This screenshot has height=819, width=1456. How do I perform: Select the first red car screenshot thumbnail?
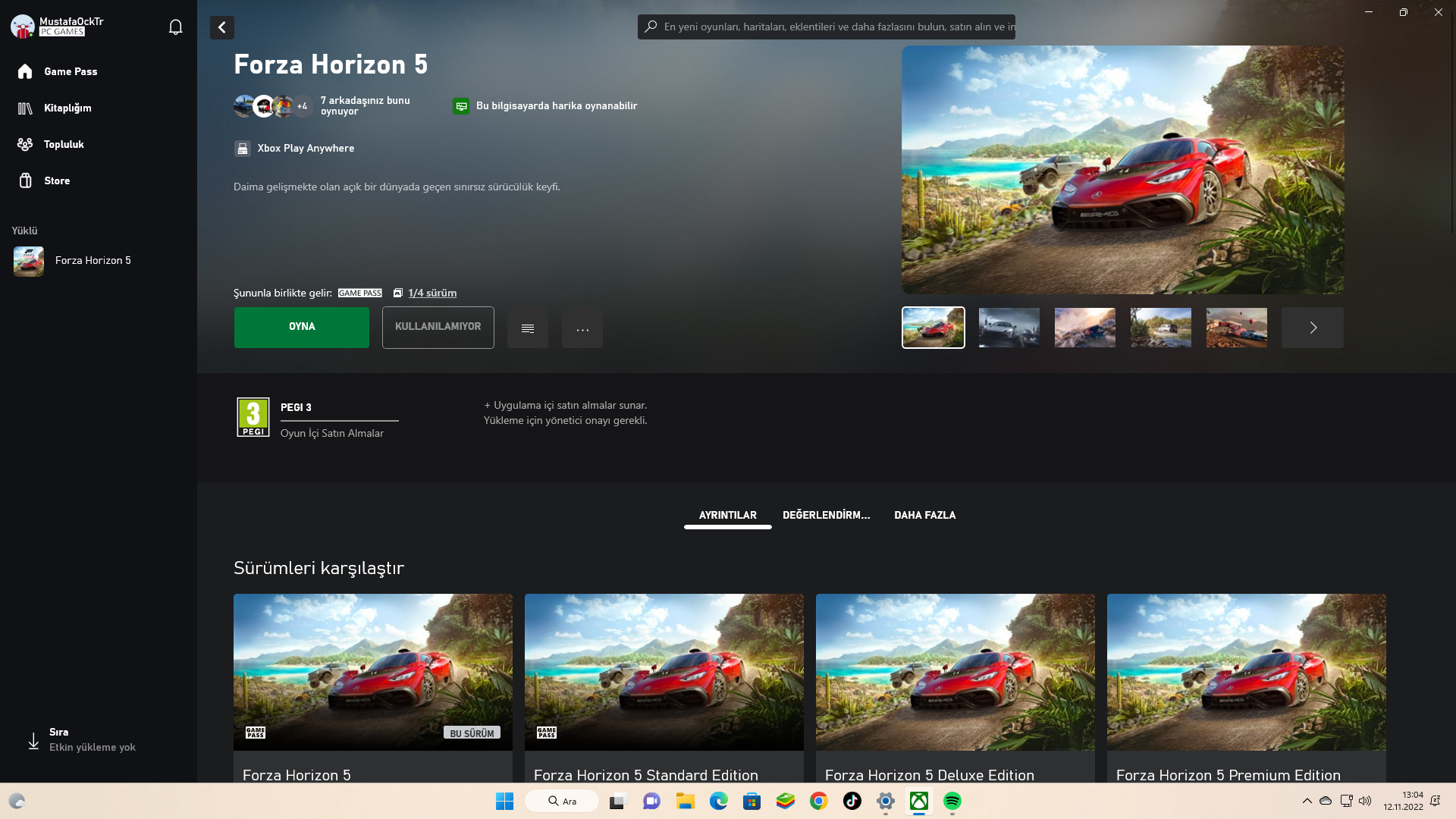pyautogui.click(x=934, y=328)
